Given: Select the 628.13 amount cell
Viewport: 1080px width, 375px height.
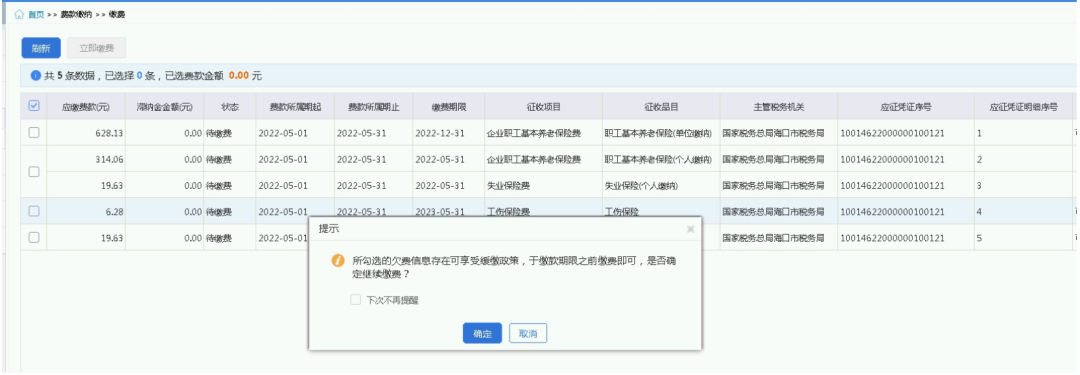Looking at the screenshot, I should [86, 133].
